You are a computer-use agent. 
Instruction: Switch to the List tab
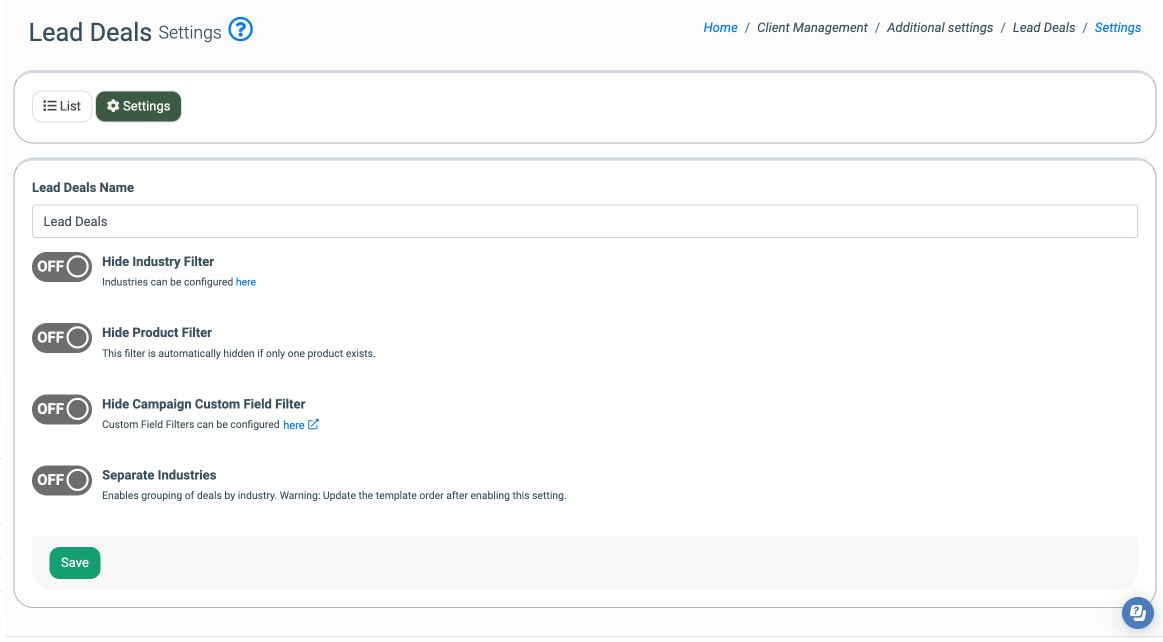(62, 106)
